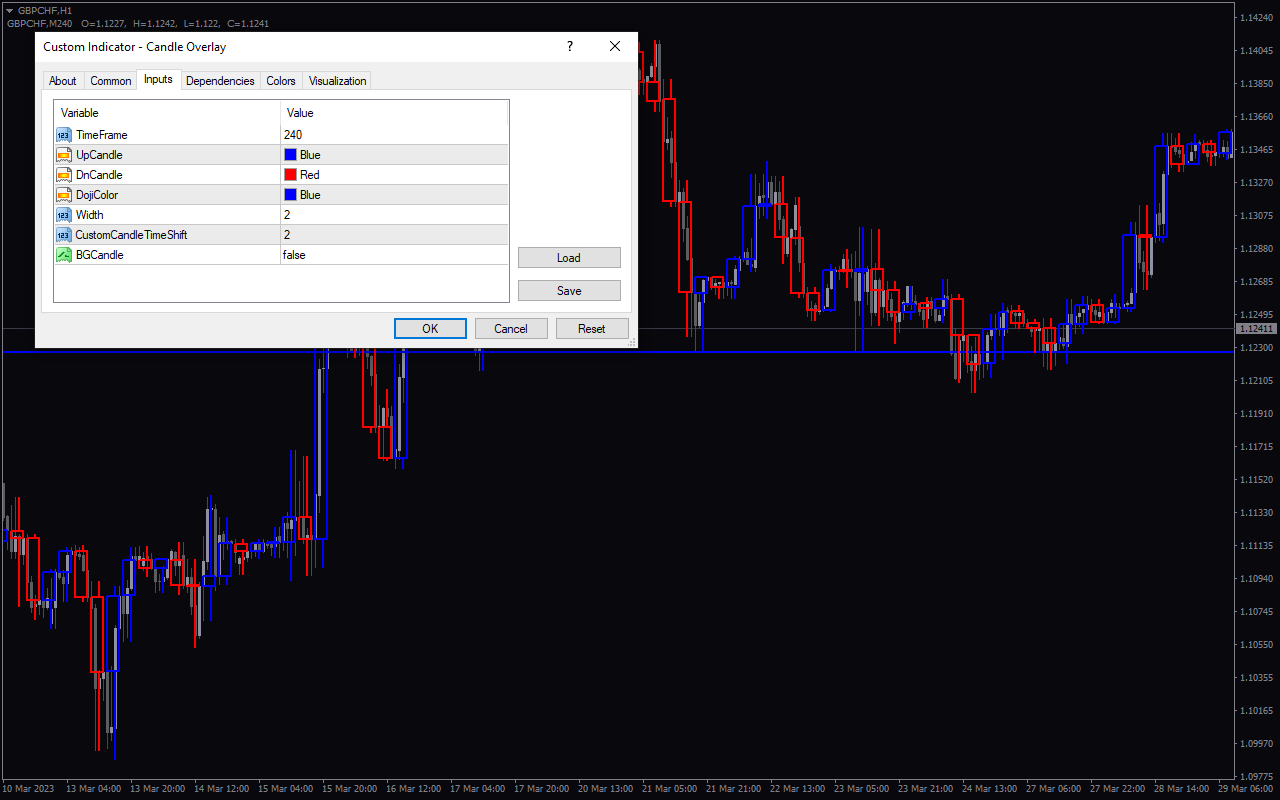
Task: Click the Reset button
Action: [x=592, y=329]
